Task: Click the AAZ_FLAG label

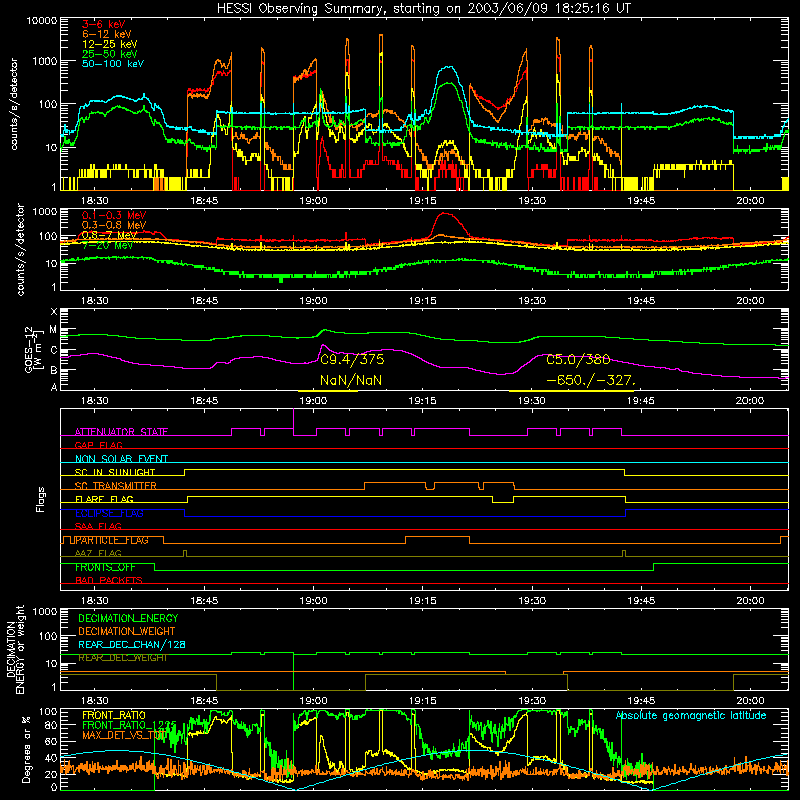Action: pyautogui.click(x=98, y=553)
